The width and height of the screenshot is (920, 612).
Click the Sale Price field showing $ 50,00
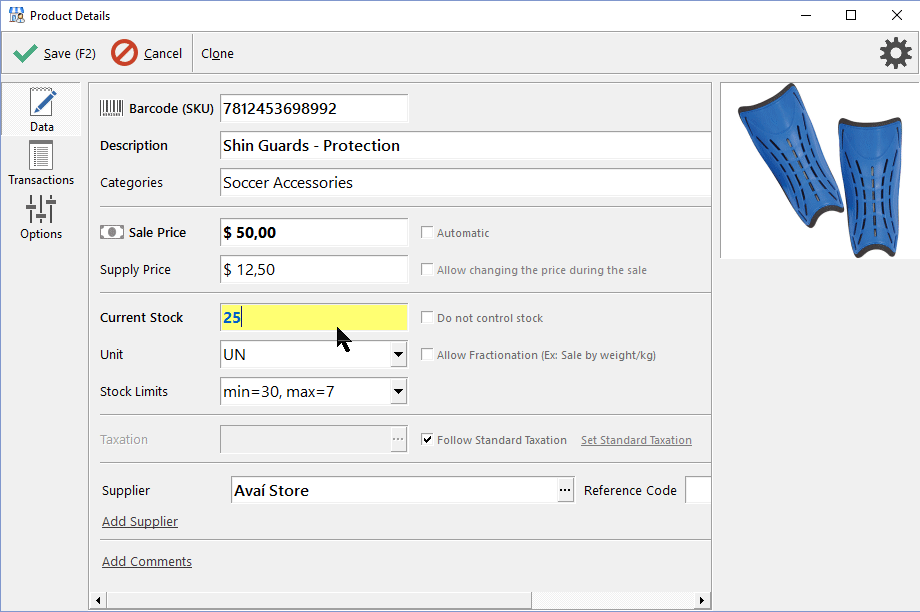(314, 232)
